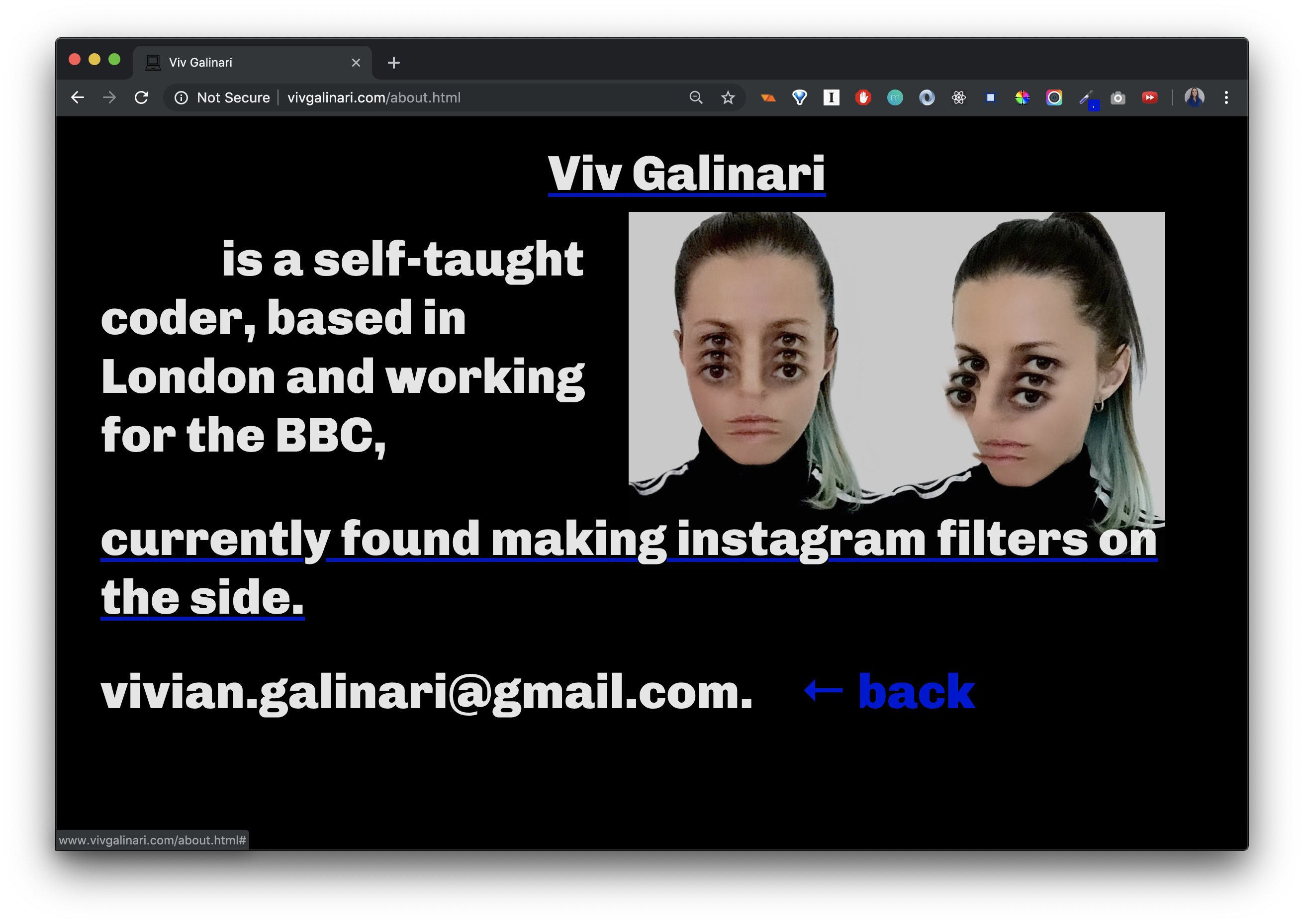Open the Chrome profile avatar
The height and width of the screenshot is (924, 1304).
[x=1194, y=98]
